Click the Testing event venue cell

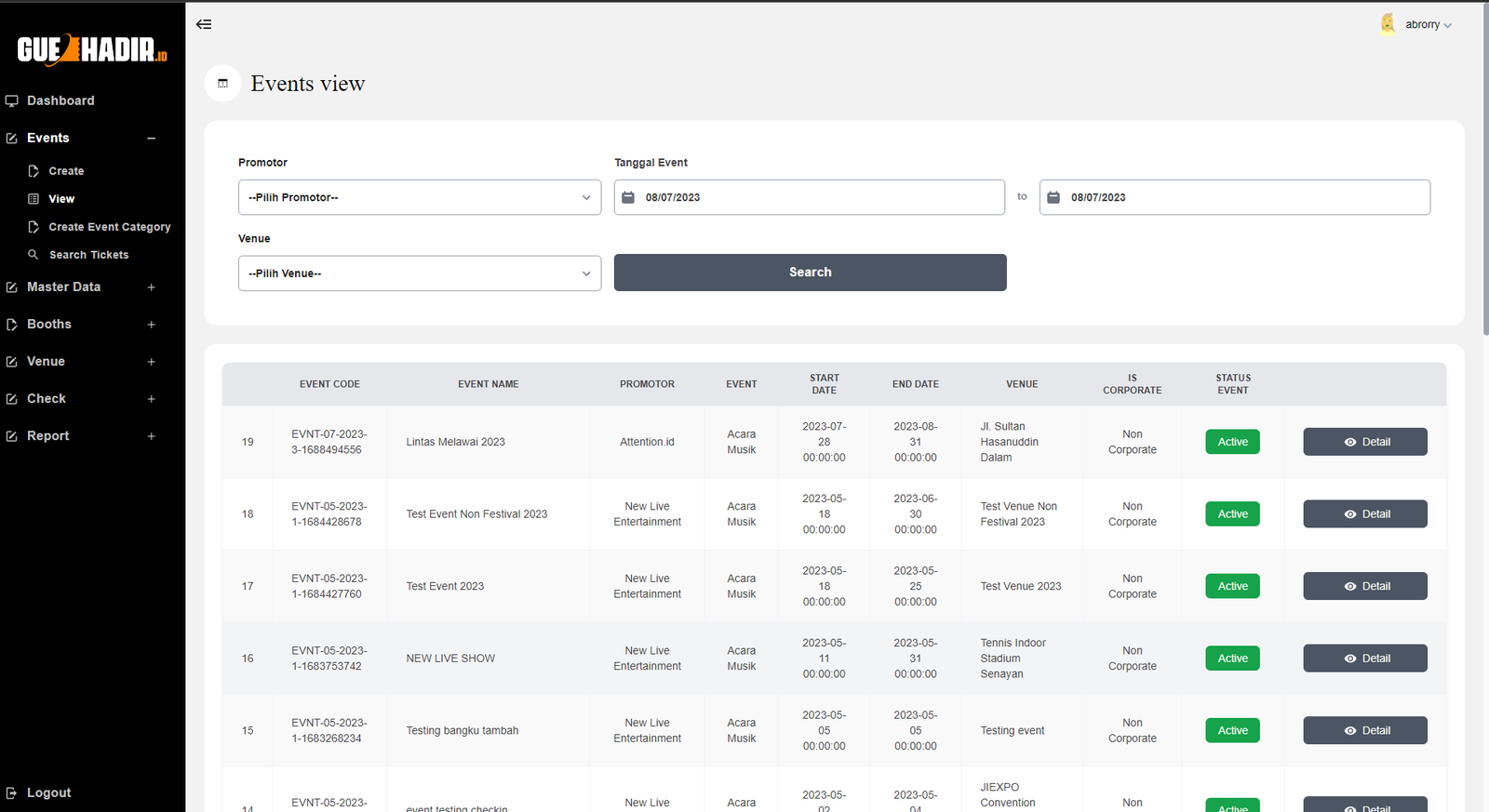coord(1013,731)
